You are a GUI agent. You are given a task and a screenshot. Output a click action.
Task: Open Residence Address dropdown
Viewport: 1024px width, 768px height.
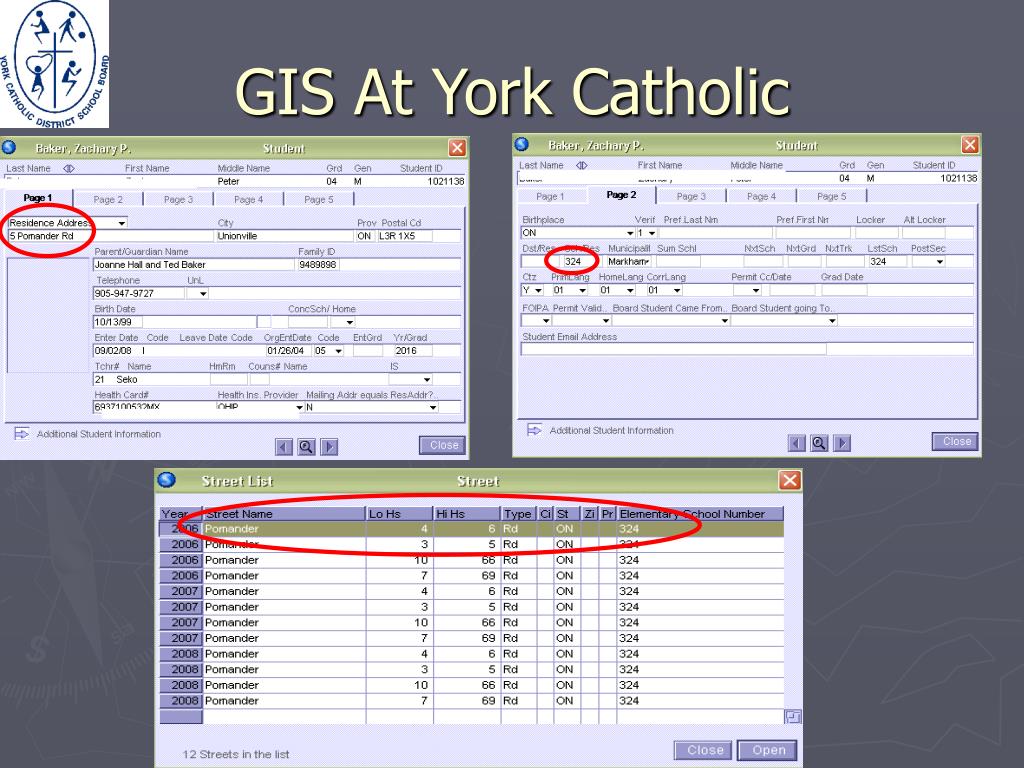click(121, 223)
